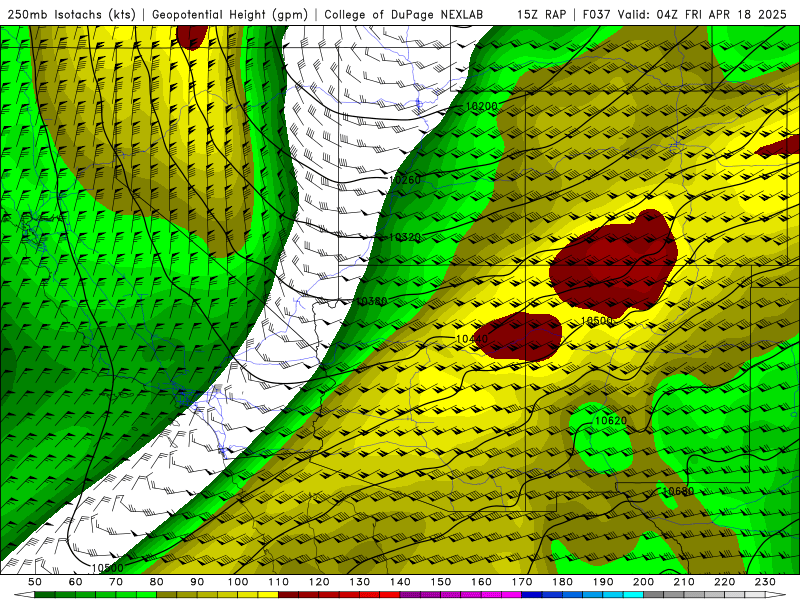
Task: Click the 50 value on the color scale
Action: pos(35,582)
